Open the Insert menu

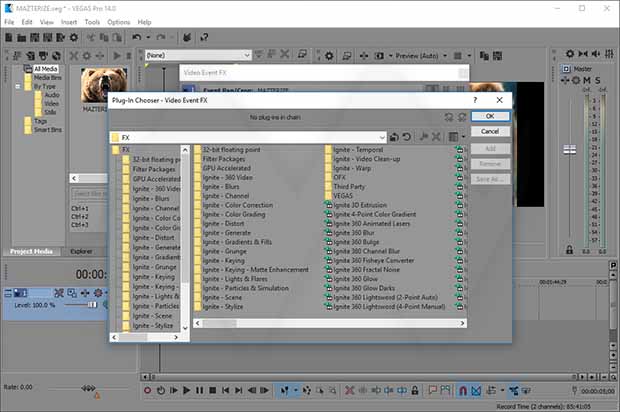pyautogui.click(x=69, y=22)
